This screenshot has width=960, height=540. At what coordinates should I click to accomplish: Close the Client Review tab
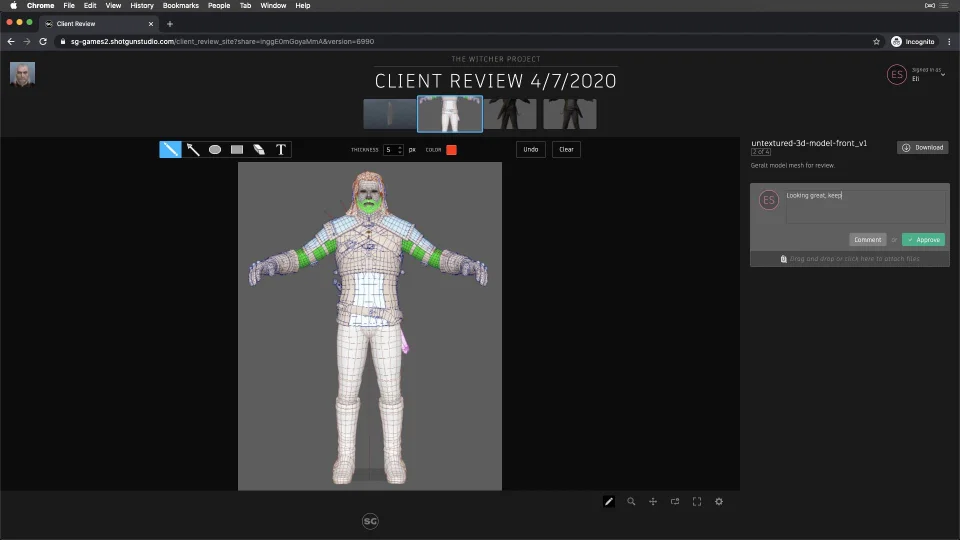(x=151, y=24)
